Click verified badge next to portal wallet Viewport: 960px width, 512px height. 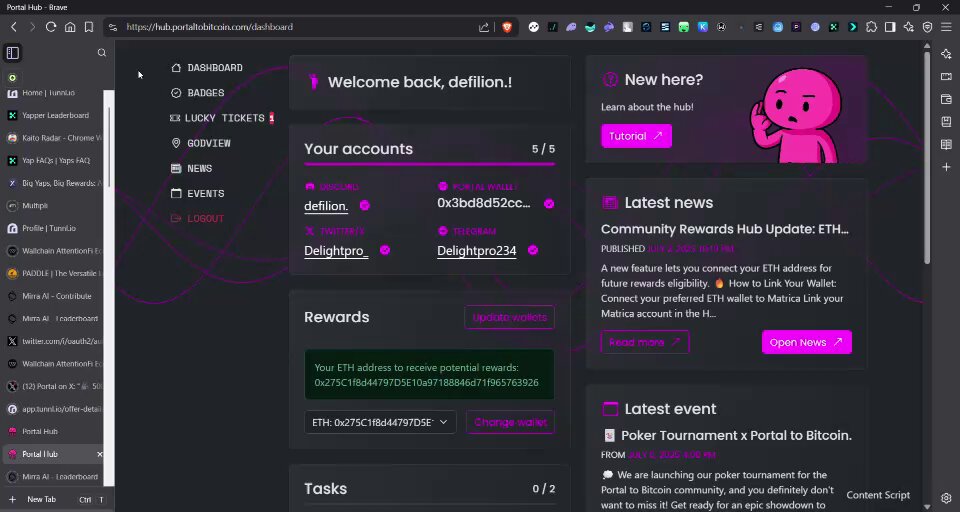[549, 204]
